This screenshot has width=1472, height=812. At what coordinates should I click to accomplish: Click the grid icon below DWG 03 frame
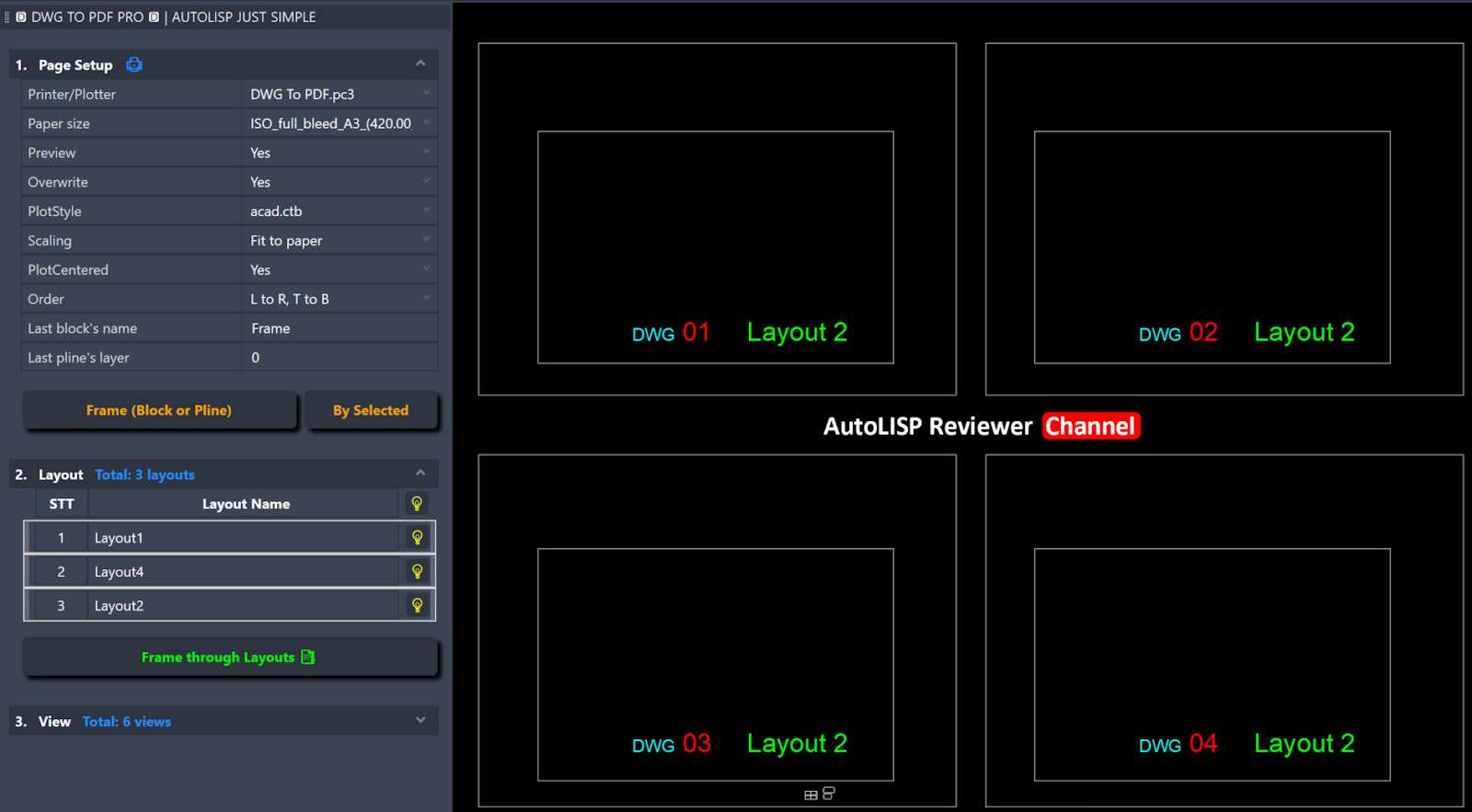tap(811, 795)
